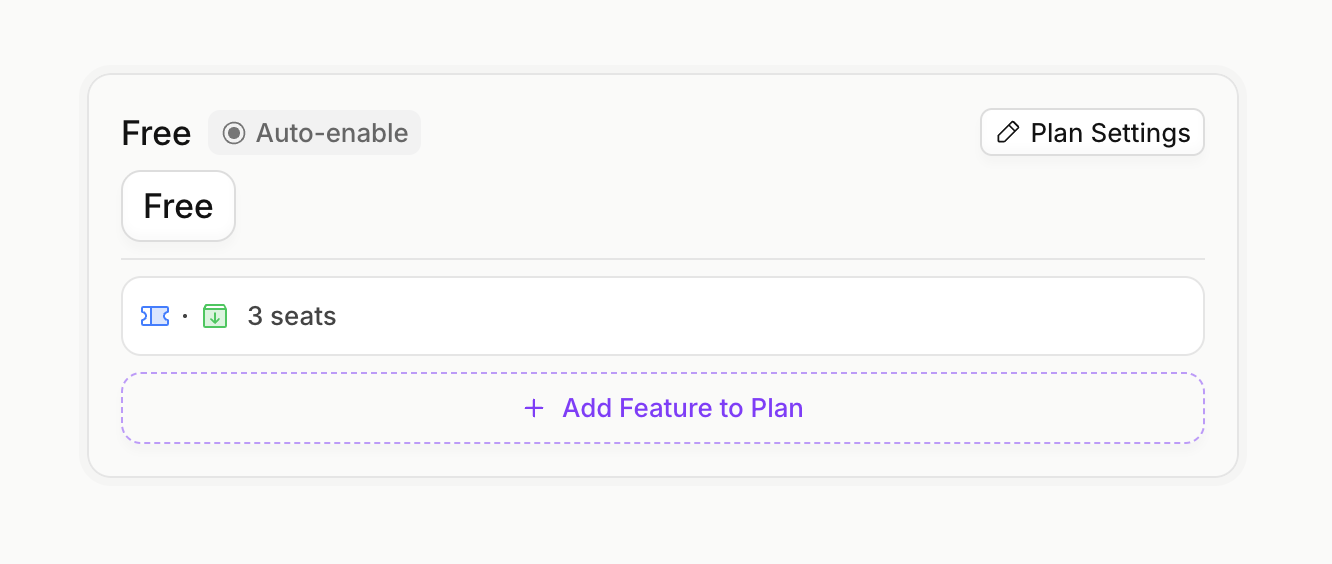The image size is (1332, 564).
Task: Click the "Auto-enable" label text
Action: [332, 133]
